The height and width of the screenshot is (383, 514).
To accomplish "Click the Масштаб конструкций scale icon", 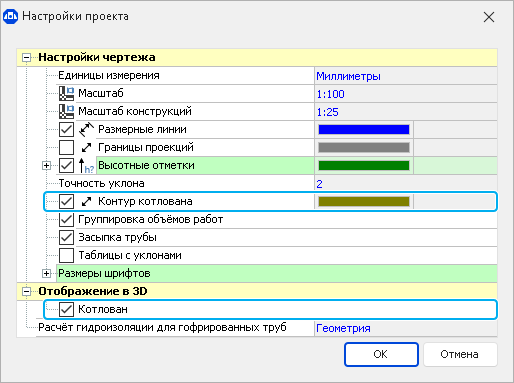I will [x=67, y=111].
